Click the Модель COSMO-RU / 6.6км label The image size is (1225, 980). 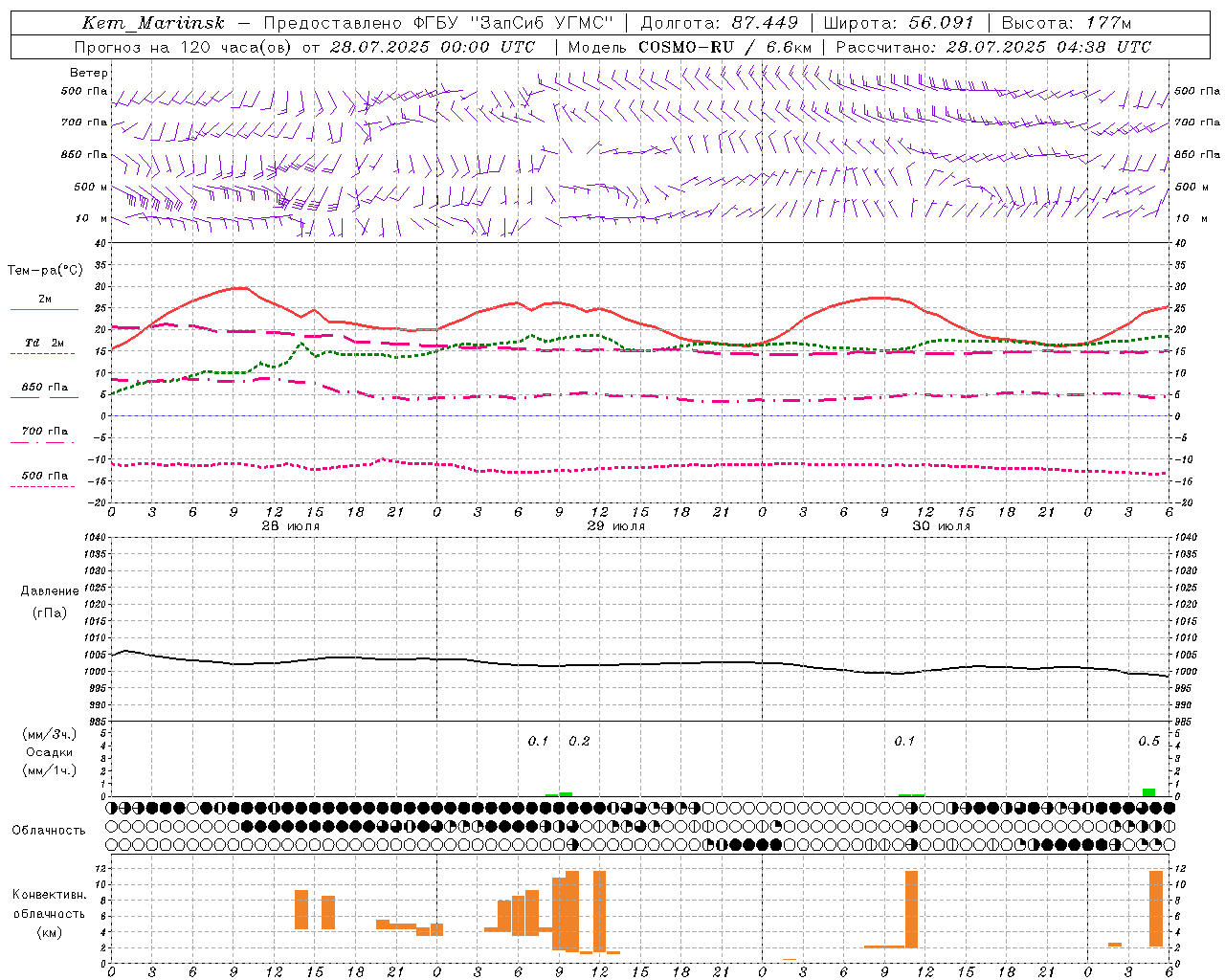click(690, 47)
